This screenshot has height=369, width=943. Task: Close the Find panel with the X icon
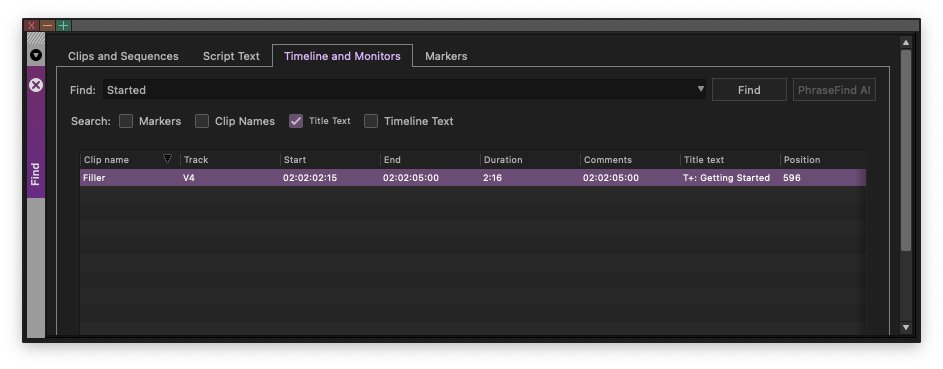(36, 85)
